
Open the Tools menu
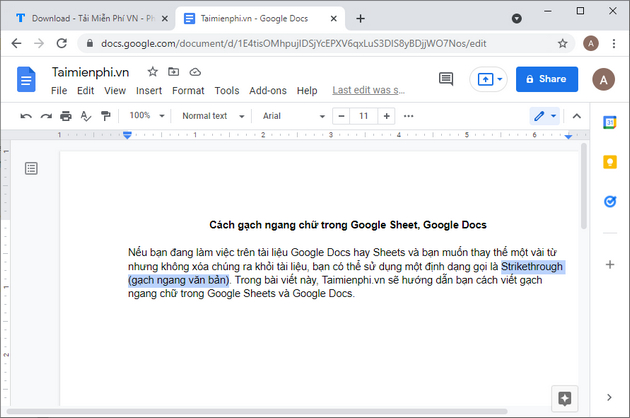click(227, 91)
